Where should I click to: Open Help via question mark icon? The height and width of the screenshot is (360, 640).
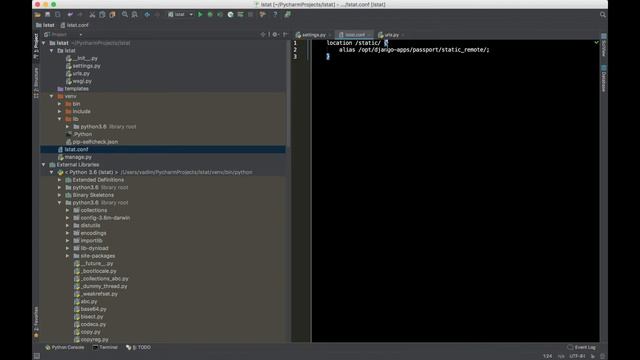275,14
